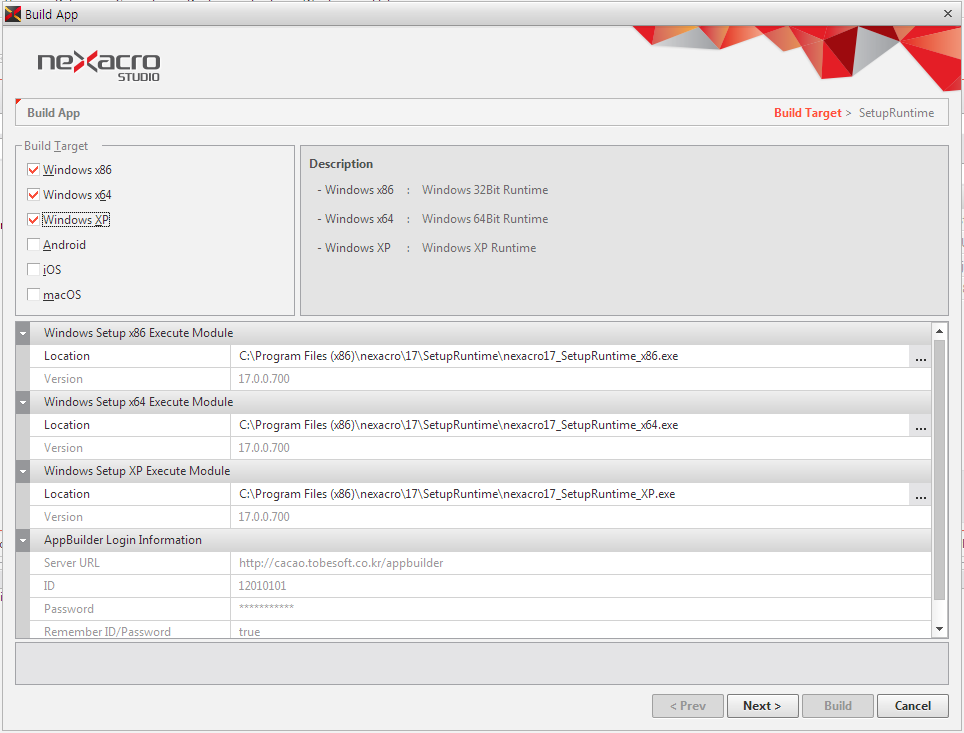Check the iOS build target
Image resolution: width=964 pixels, height=733 pixels.
coord(34,270)
